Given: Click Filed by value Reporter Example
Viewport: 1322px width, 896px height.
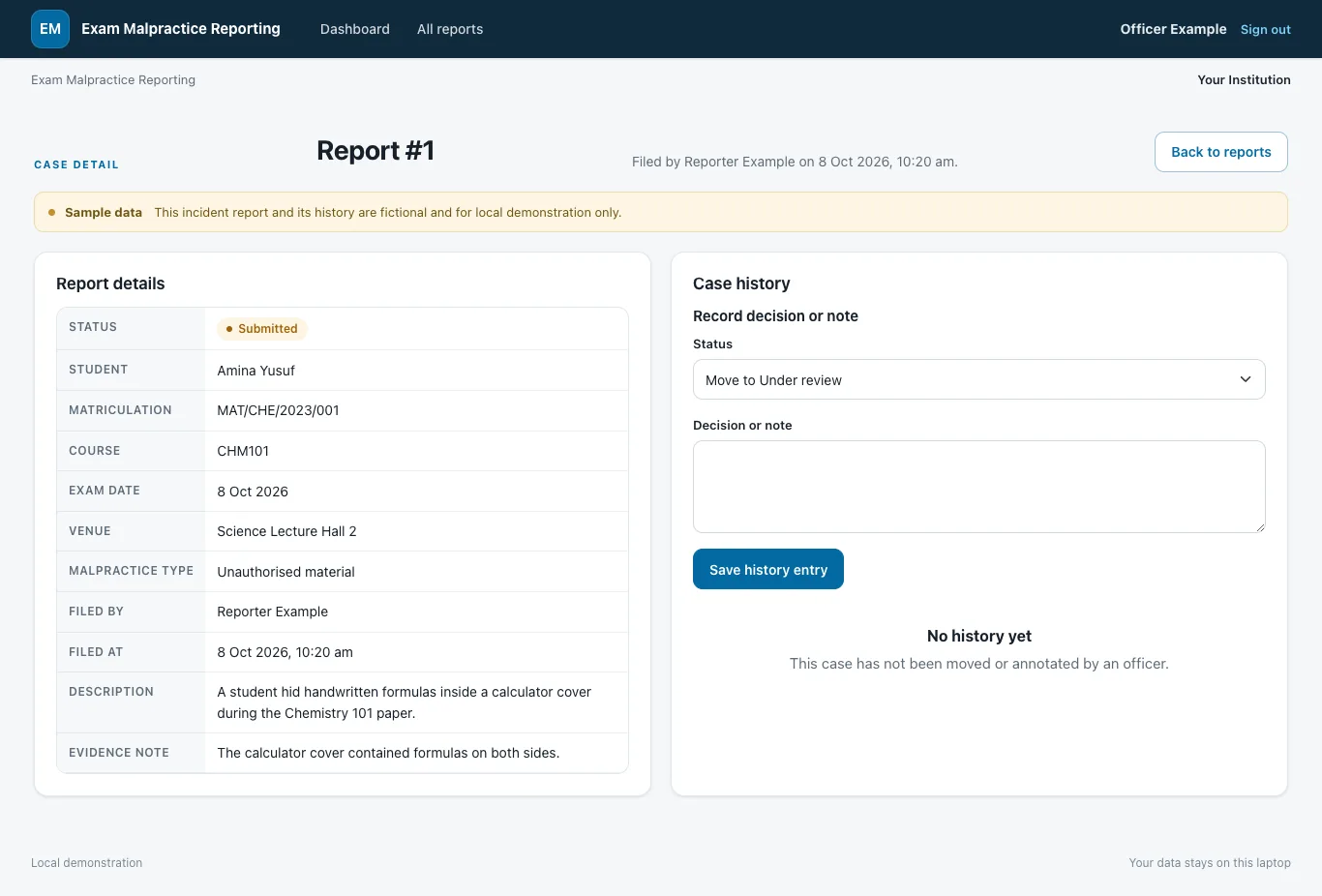Looking at the screenshot, I should tap(273, 612).
